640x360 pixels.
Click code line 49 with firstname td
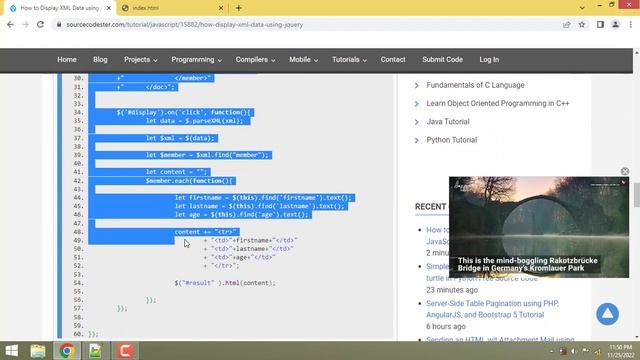click(x=250, y=240)
